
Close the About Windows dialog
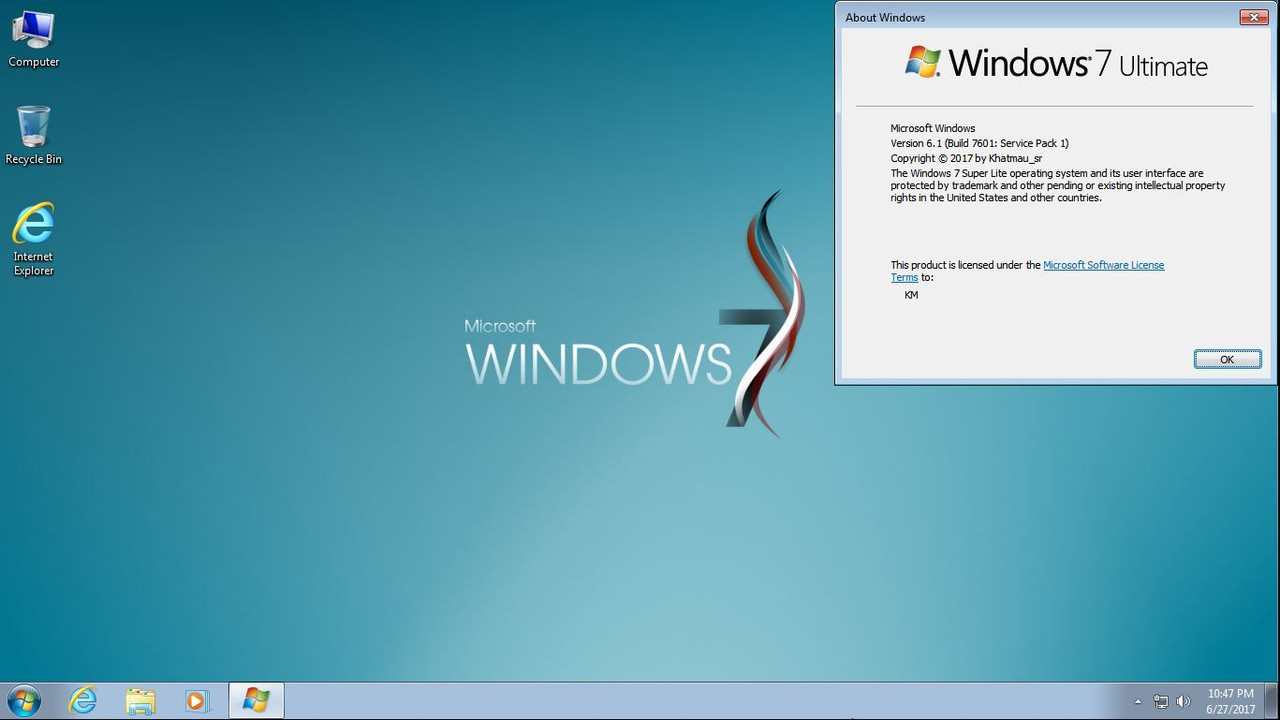1254,17
